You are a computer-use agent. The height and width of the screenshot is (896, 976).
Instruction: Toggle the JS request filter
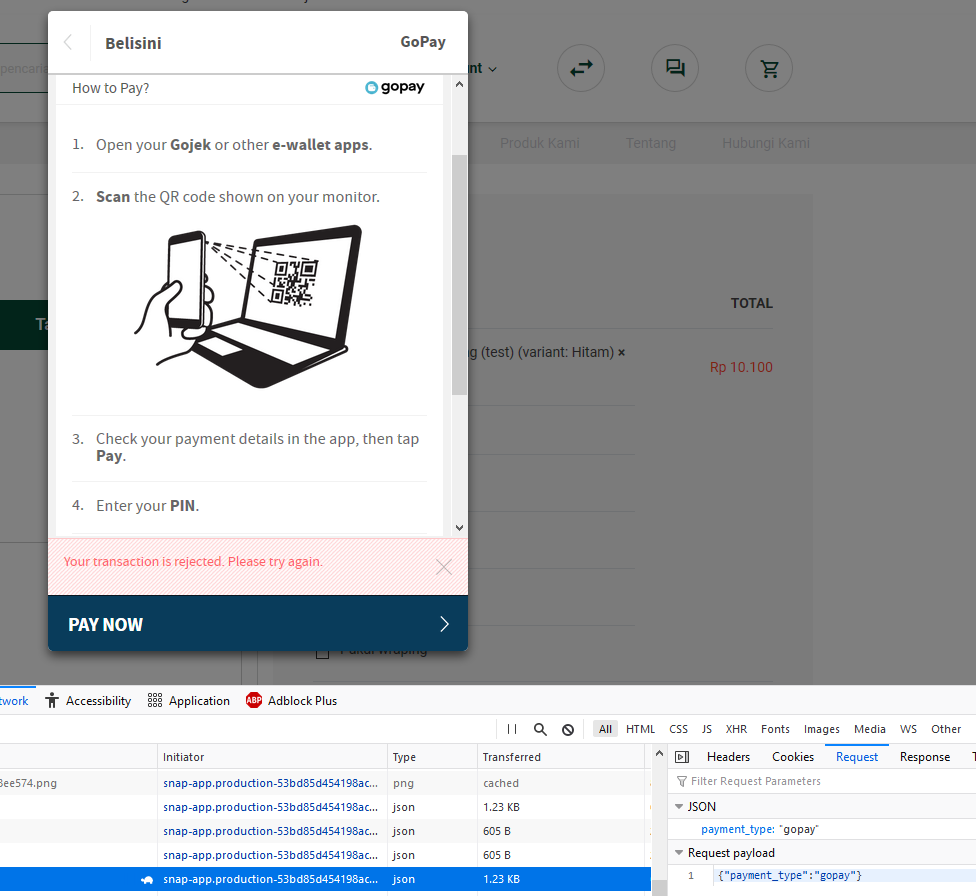coord(706,729)
